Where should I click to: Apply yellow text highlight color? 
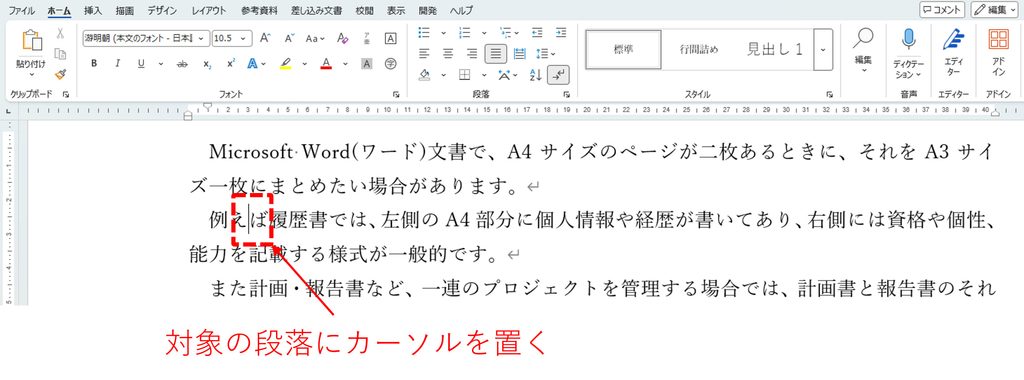[285, 63]
